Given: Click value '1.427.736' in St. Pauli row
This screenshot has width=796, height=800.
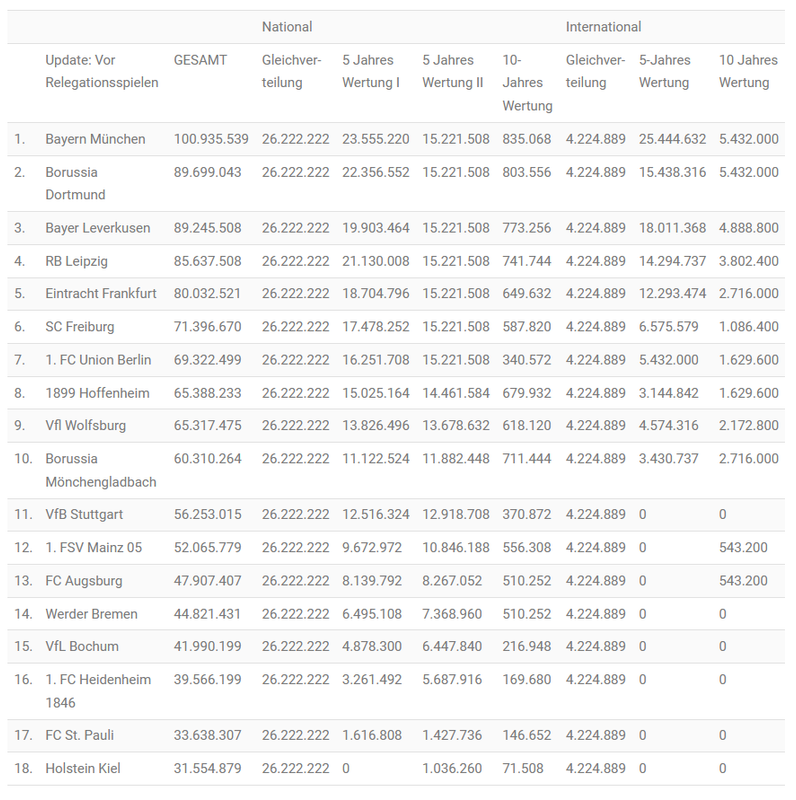Looking at the screenshot, I should [x=452, y=735].
